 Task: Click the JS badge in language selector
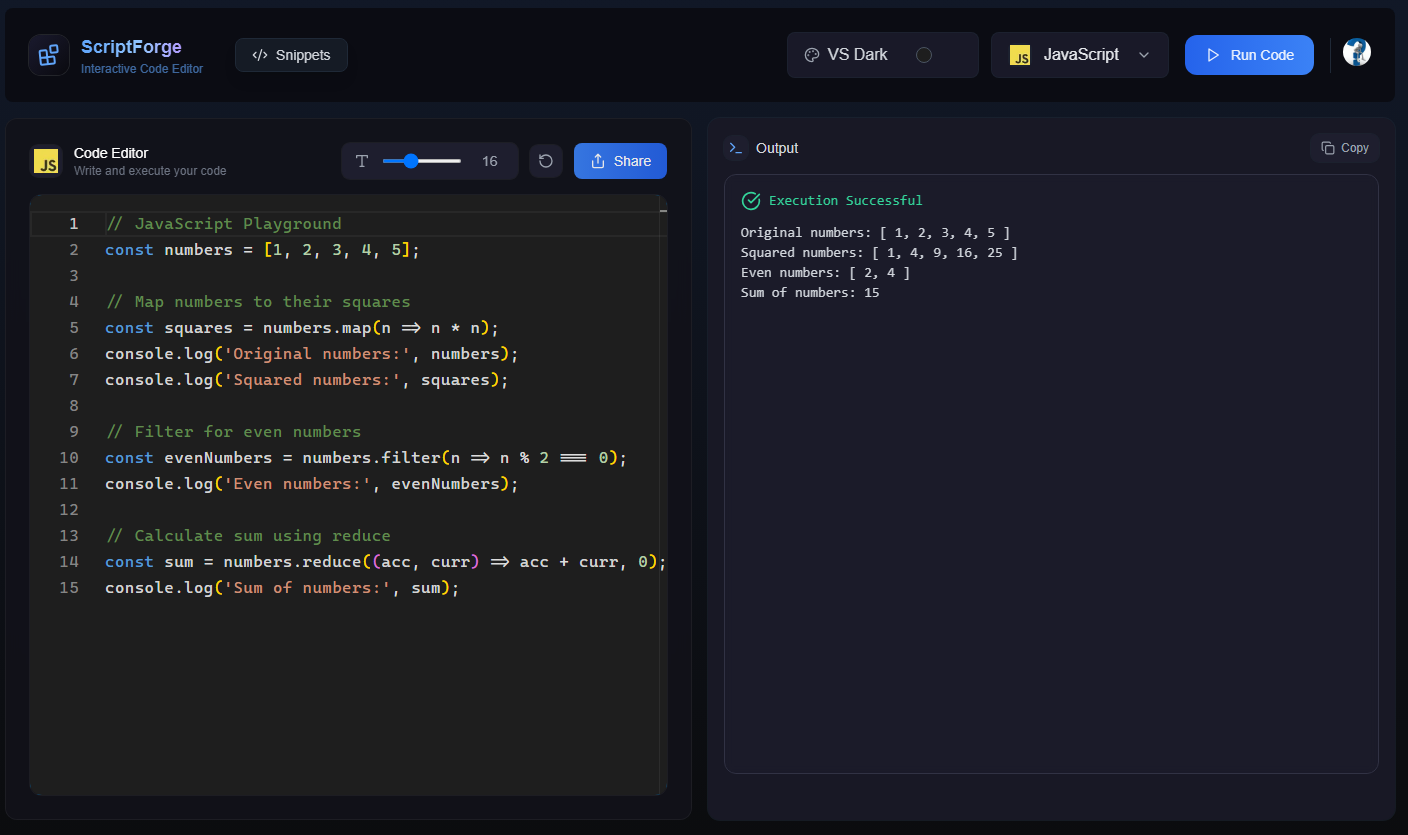pos(1020,55)
